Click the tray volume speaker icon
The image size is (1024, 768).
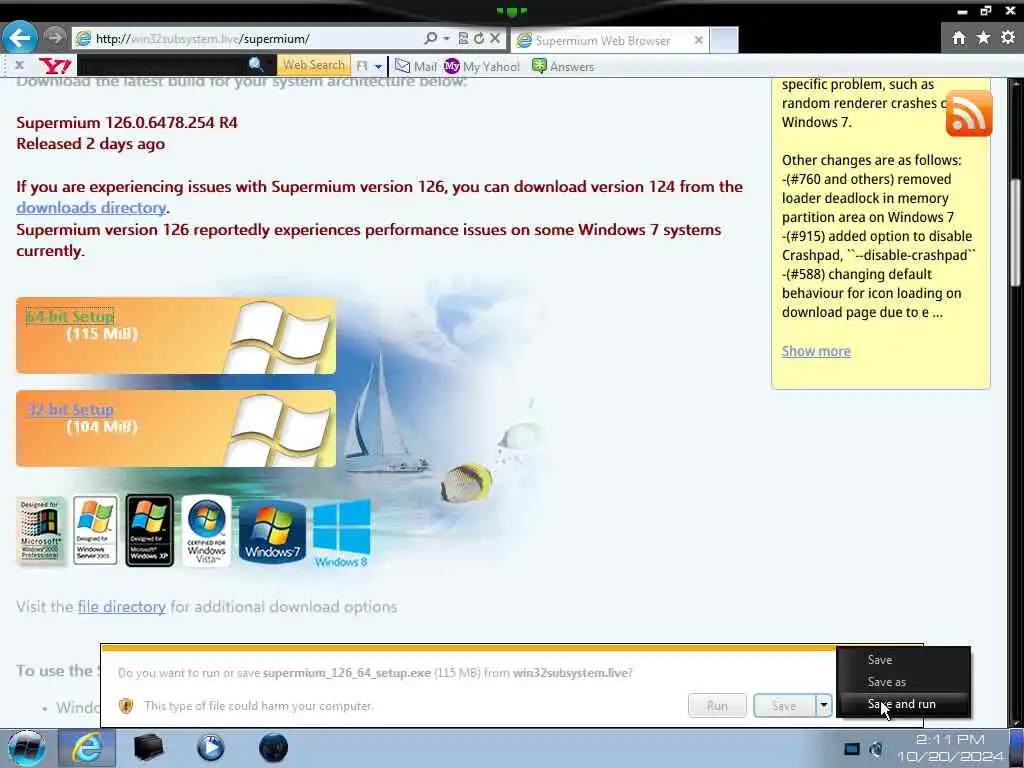[x=876, y=748]
